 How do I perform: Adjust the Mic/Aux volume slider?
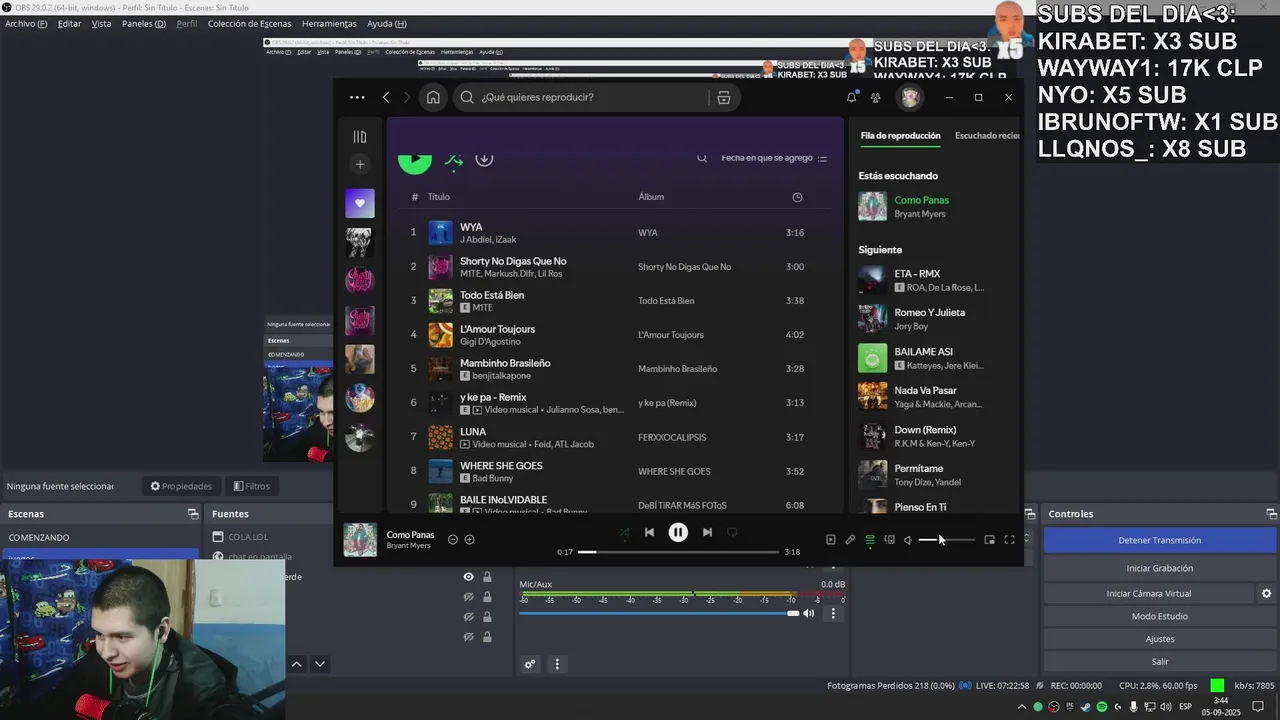[659, 613]
